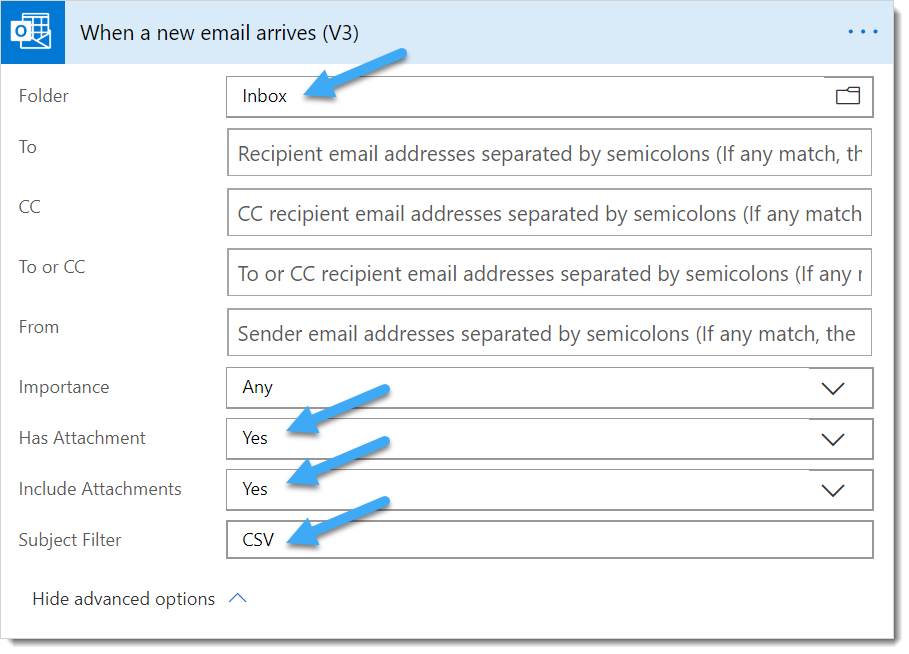Image resolution: width=909 pixels, height=654 pixels.
Task: Select the Importance field showing Any
Action: click(x=550, y=388)
